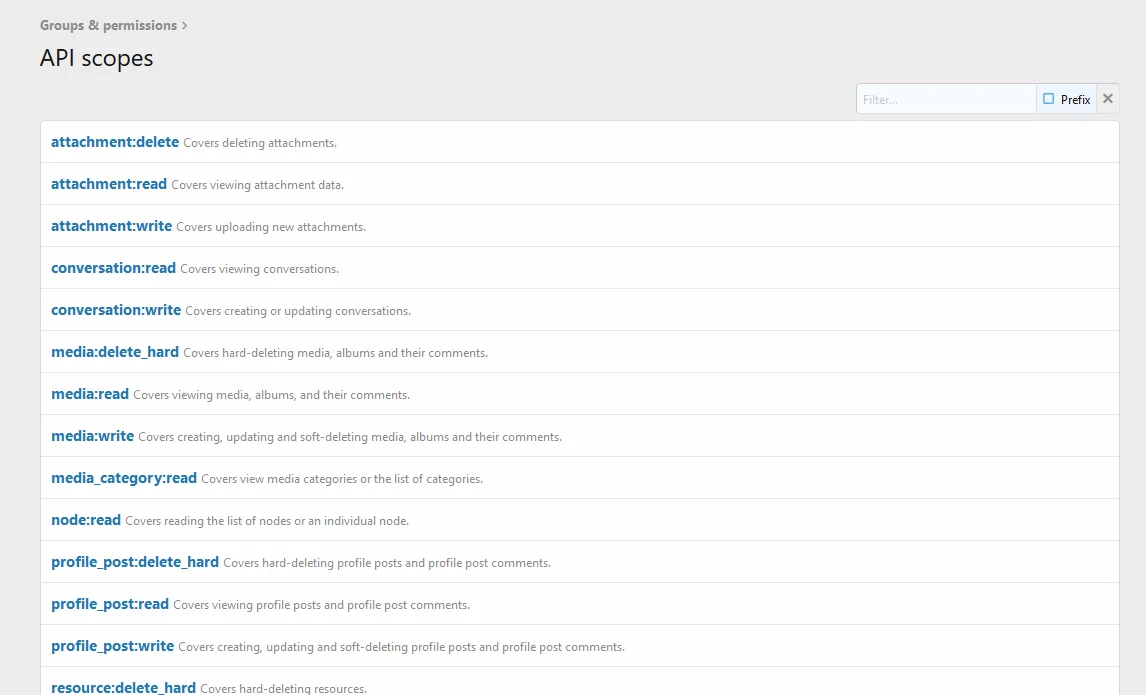Image resolution: width=1146 pixels, height=695 pixels.
Task: Open the media_category:read scope
Action: (124, 478)
